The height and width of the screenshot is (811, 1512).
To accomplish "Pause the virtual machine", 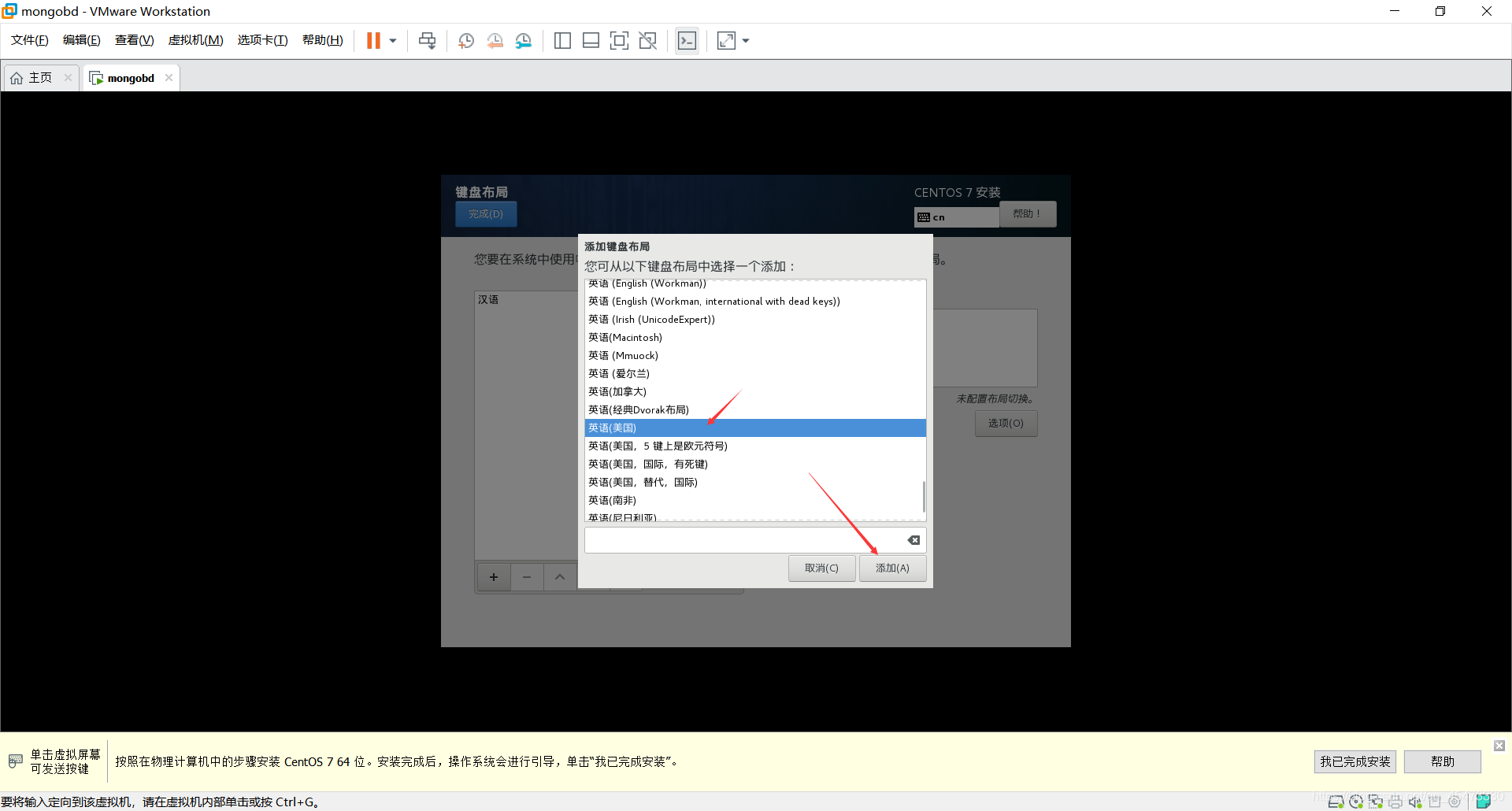I will (x=373, y=41).
